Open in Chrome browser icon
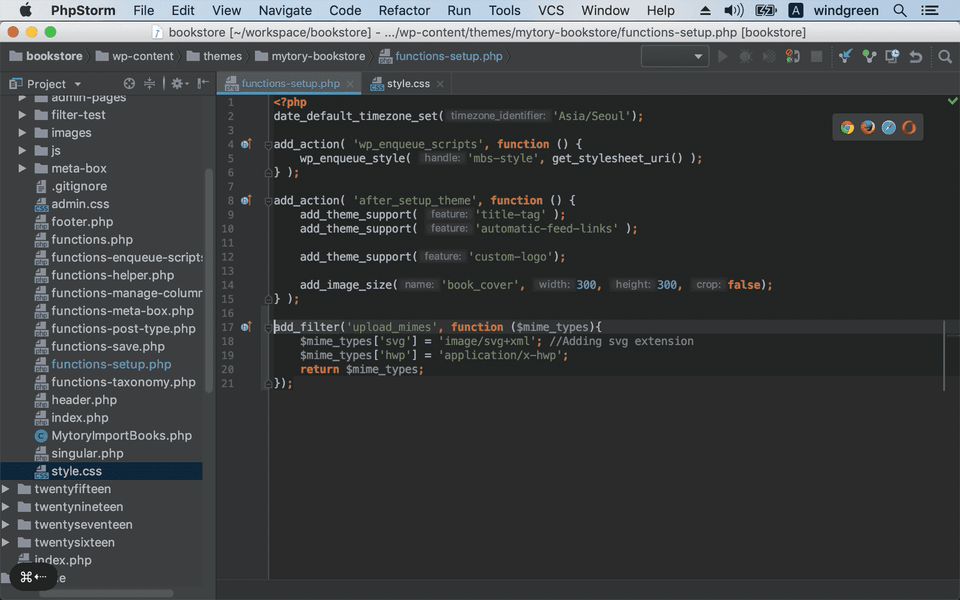The image size is (960, 600). click(x=847, y=127)
